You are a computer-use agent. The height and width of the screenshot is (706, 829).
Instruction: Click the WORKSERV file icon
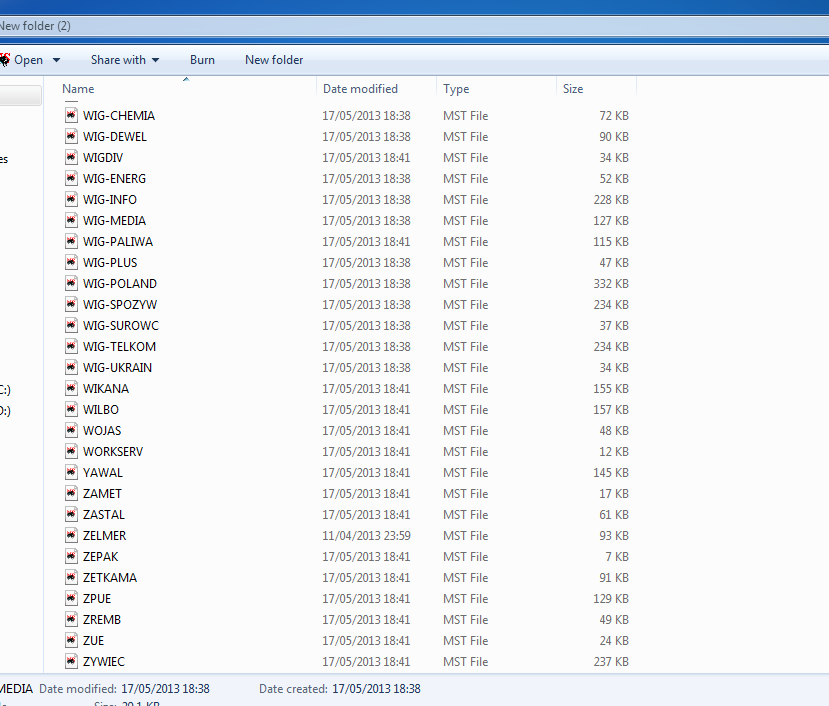click(71, 452)
